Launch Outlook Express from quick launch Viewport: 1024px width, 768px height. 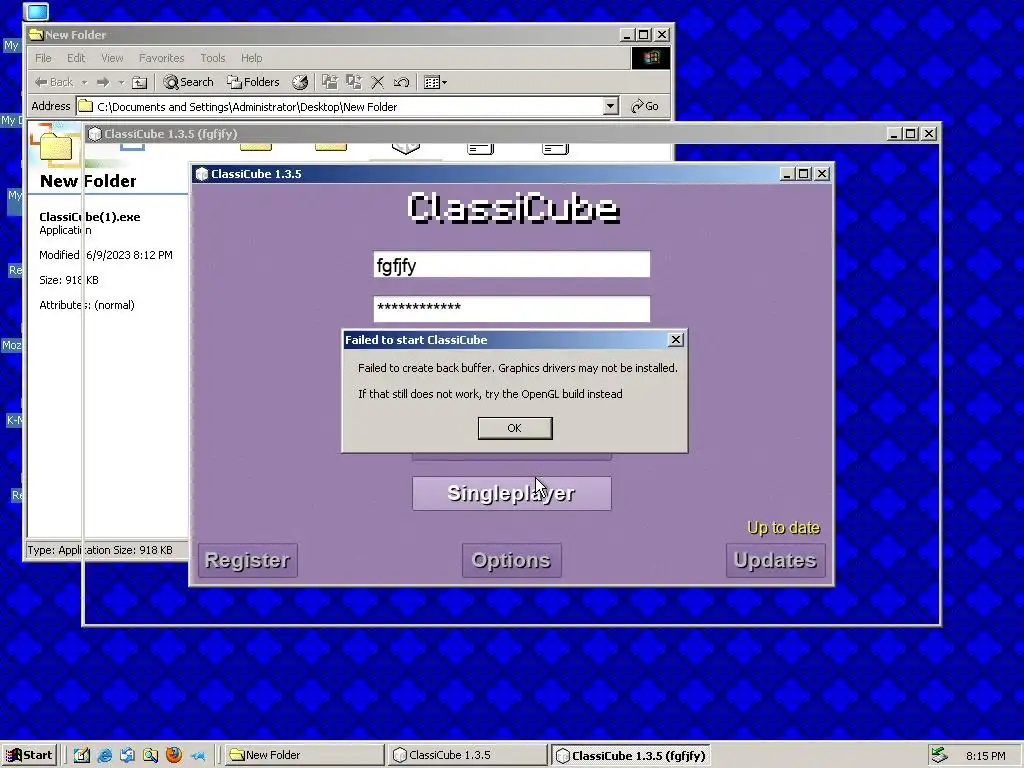click(127, 756)
